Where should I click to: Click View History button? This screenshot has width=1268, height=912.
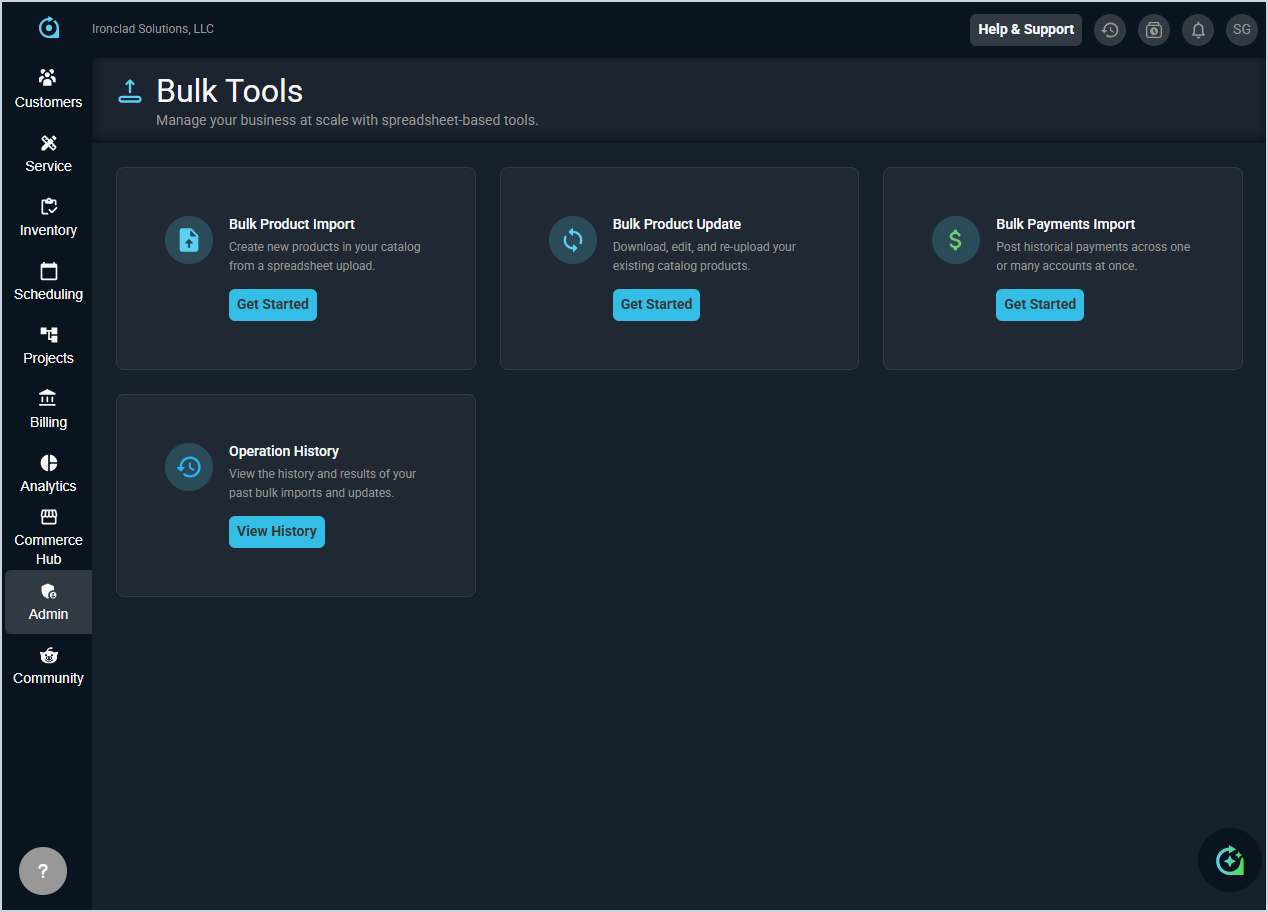pos(276,532)
